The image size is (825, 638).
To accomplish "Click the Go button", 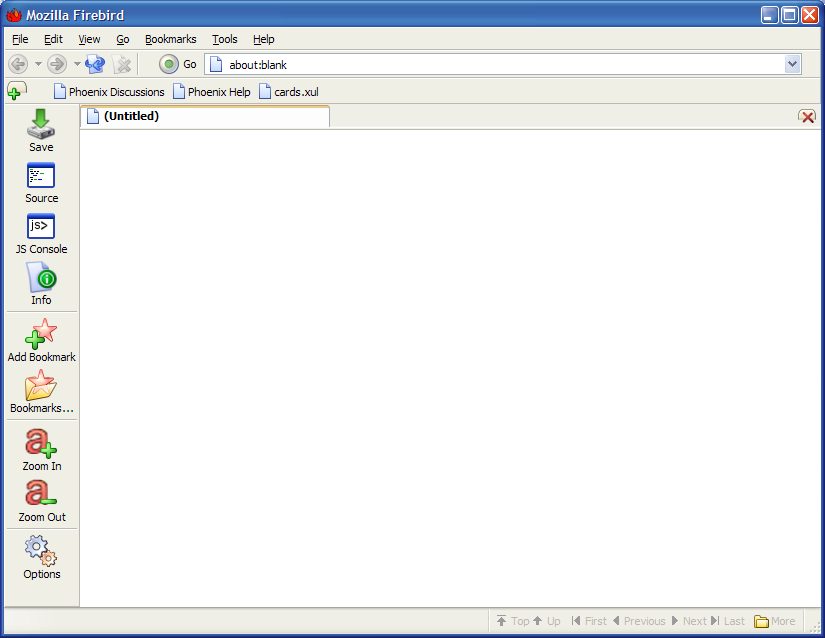I will 178,65.
